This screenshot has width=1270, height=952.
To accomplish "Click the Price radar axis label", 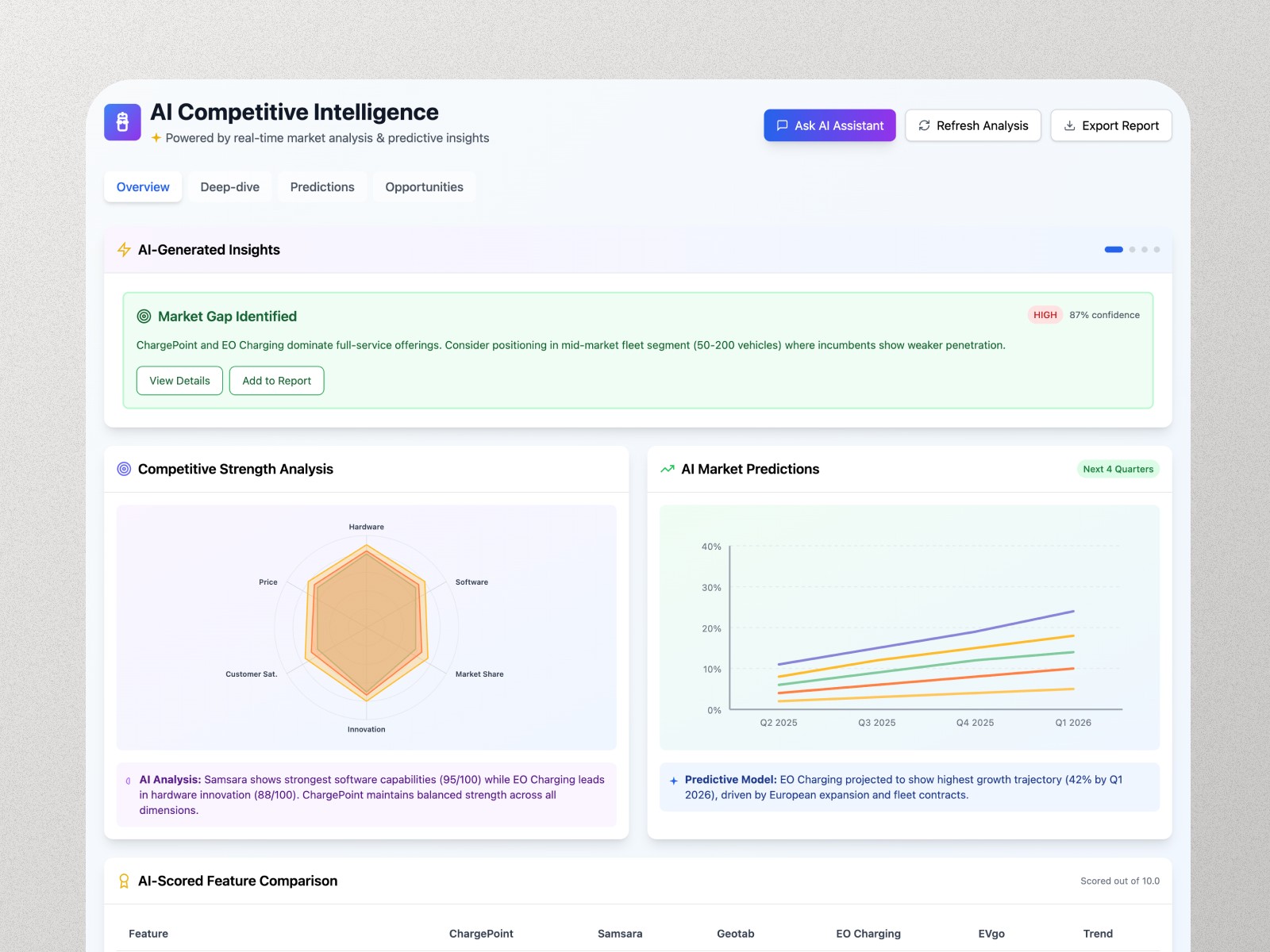I will 268,582.
